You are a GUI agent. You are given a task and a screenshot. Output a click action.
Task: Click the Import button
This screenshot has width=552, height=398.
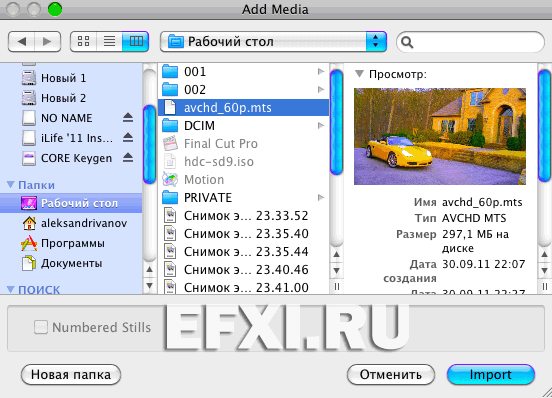point(491,374)
